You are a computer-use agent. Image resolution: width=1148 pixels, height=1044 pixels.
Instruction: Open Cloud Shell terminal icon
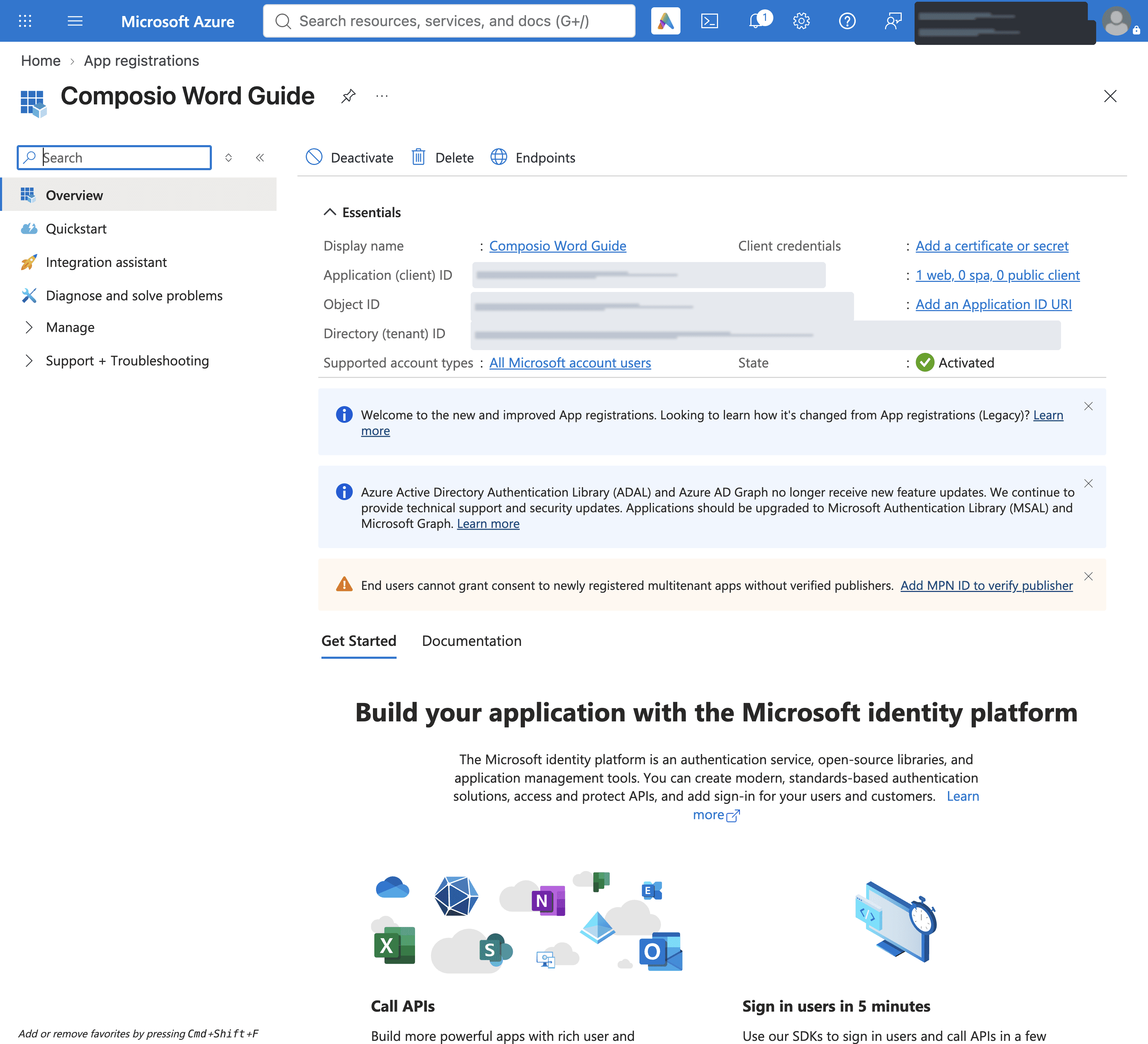coord(710,21)
